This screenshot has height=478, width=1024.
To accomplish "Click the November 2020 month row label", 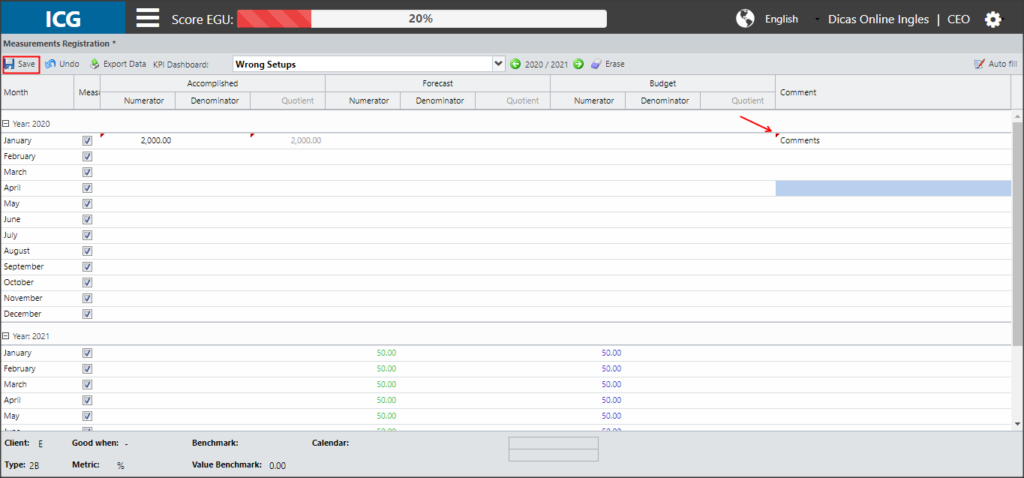I will (23, 298).
